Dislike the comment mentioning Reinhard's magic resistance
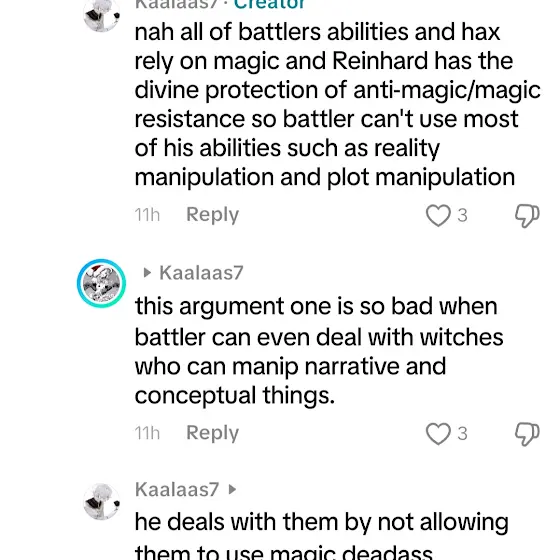The width and height of the screenshot is (560, 560). point(527,216)
